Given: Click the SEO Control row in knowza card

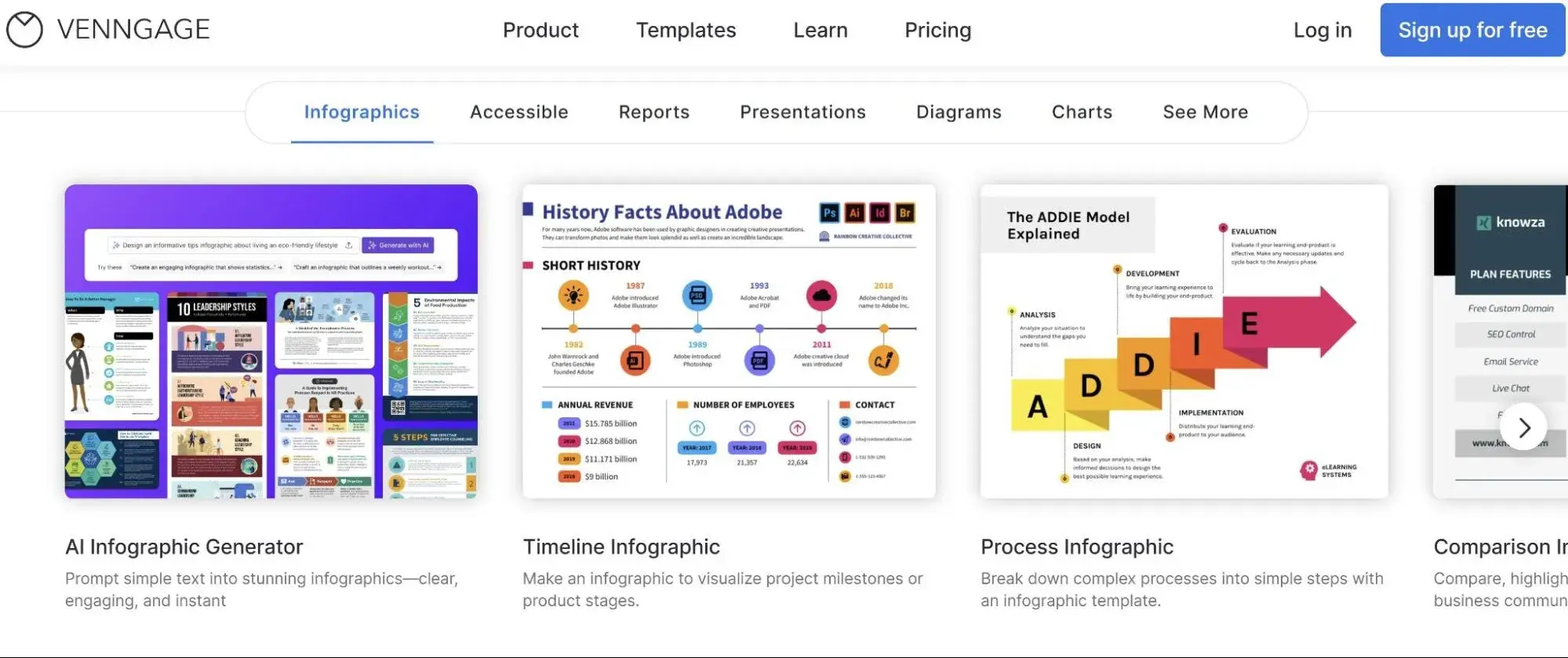Looking at the screenshot, I should coord(1511,334).
